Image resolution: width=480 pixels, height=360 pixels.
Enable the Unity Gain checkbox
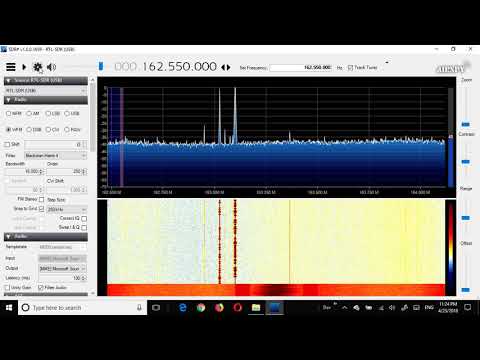[x=7, y=287]
